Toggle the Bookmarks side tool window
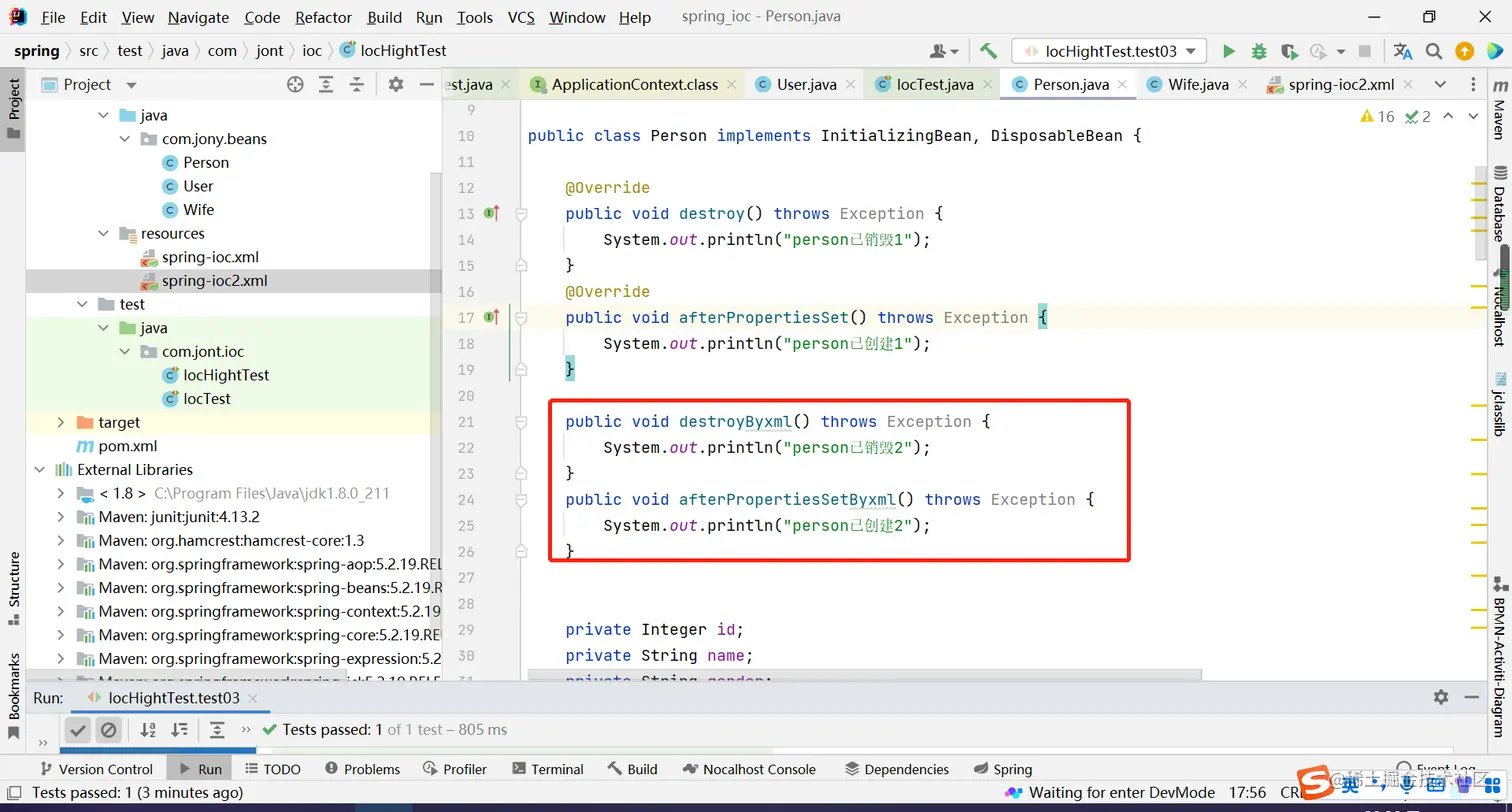 (x=14, y=695)
